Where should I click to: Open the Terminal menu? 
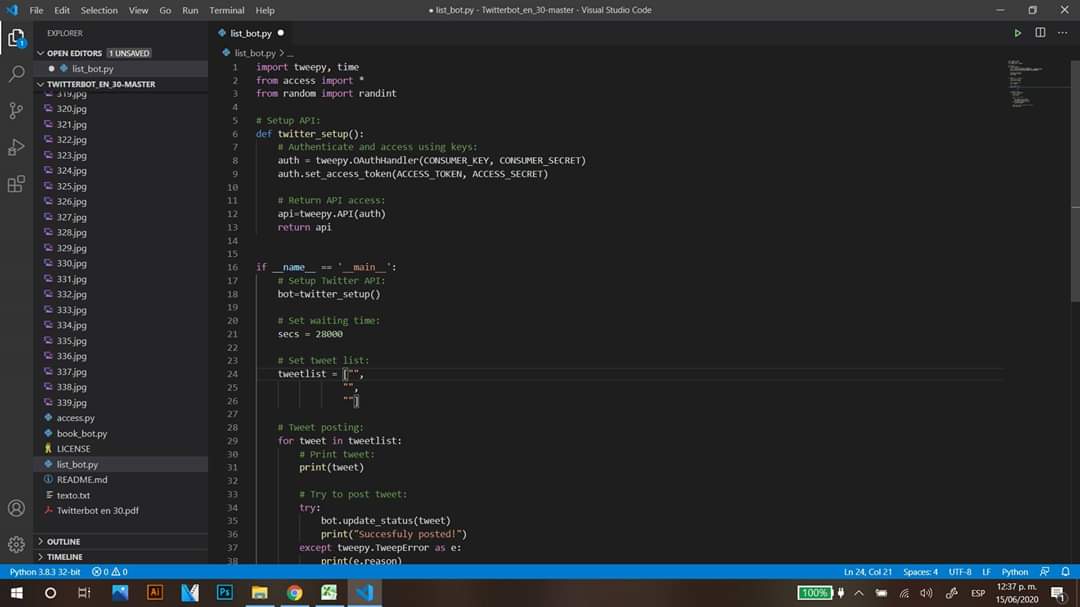227,10
